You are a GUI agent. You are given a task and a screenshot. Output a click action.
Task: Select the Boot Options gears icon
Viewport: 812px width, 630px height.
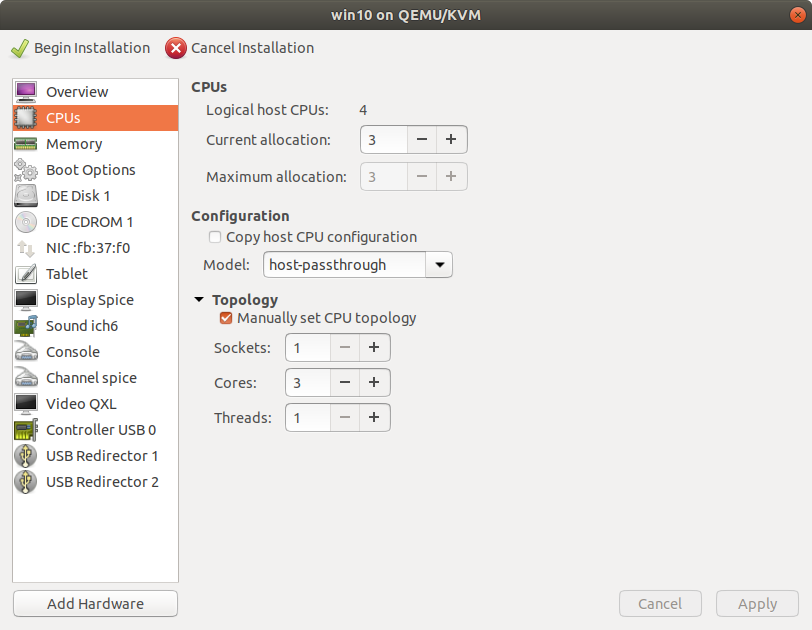pos(26,170)
